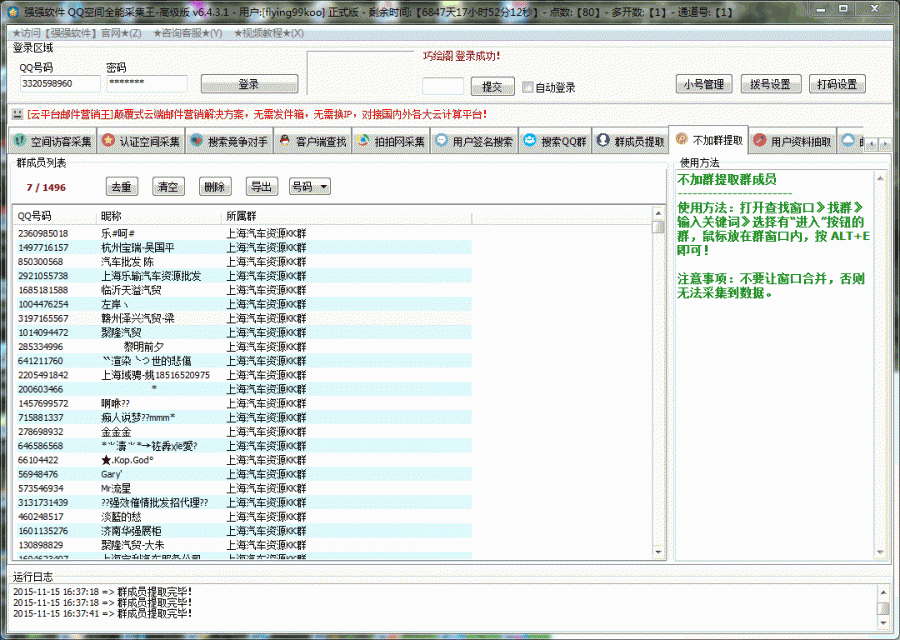
Task: Select row 赣州泽兴汽贸-梁
Action: tap(243, 319)
